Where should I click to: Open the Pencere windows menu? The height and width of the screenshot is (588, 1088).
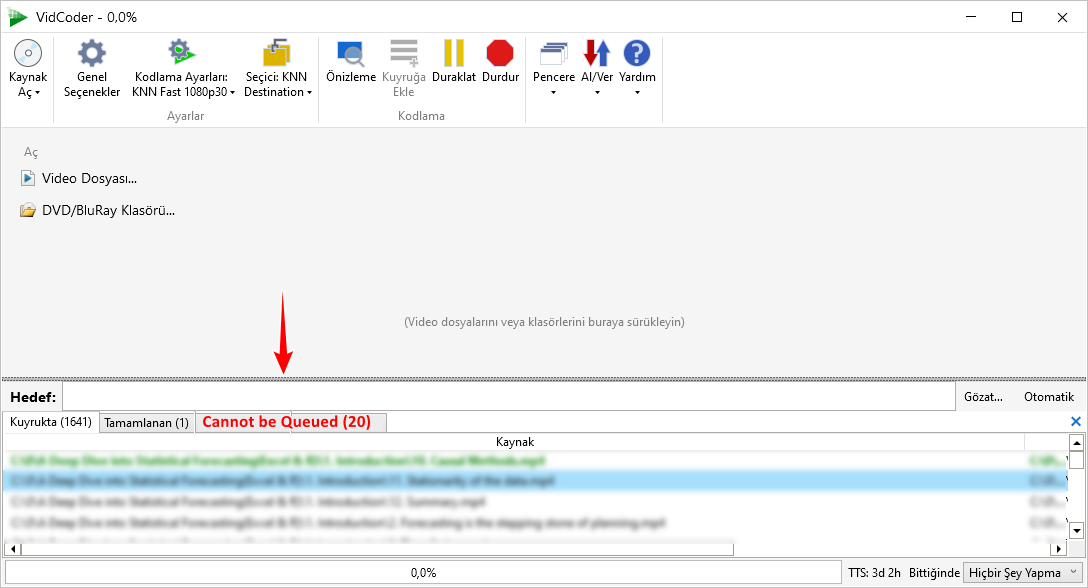[554, 68]
